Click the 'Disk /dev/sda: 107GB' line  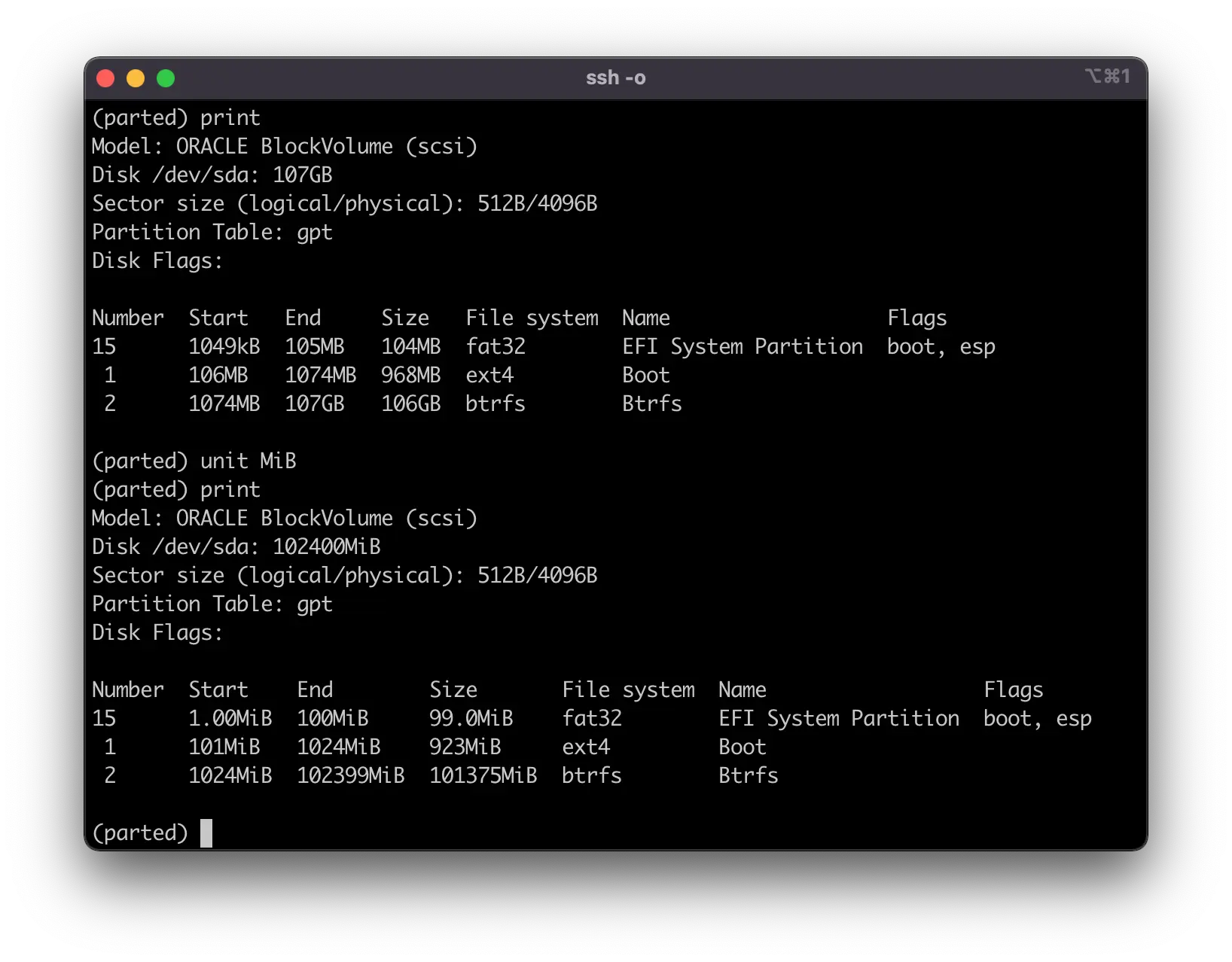click(x=212, y=175)
